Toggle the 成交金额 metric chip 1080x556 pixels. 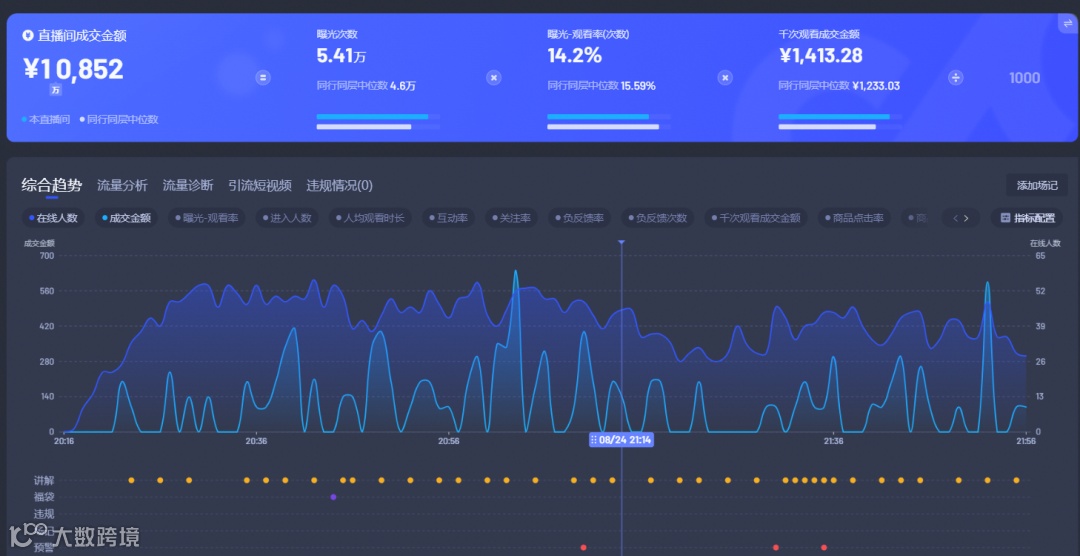coord(127,218)
